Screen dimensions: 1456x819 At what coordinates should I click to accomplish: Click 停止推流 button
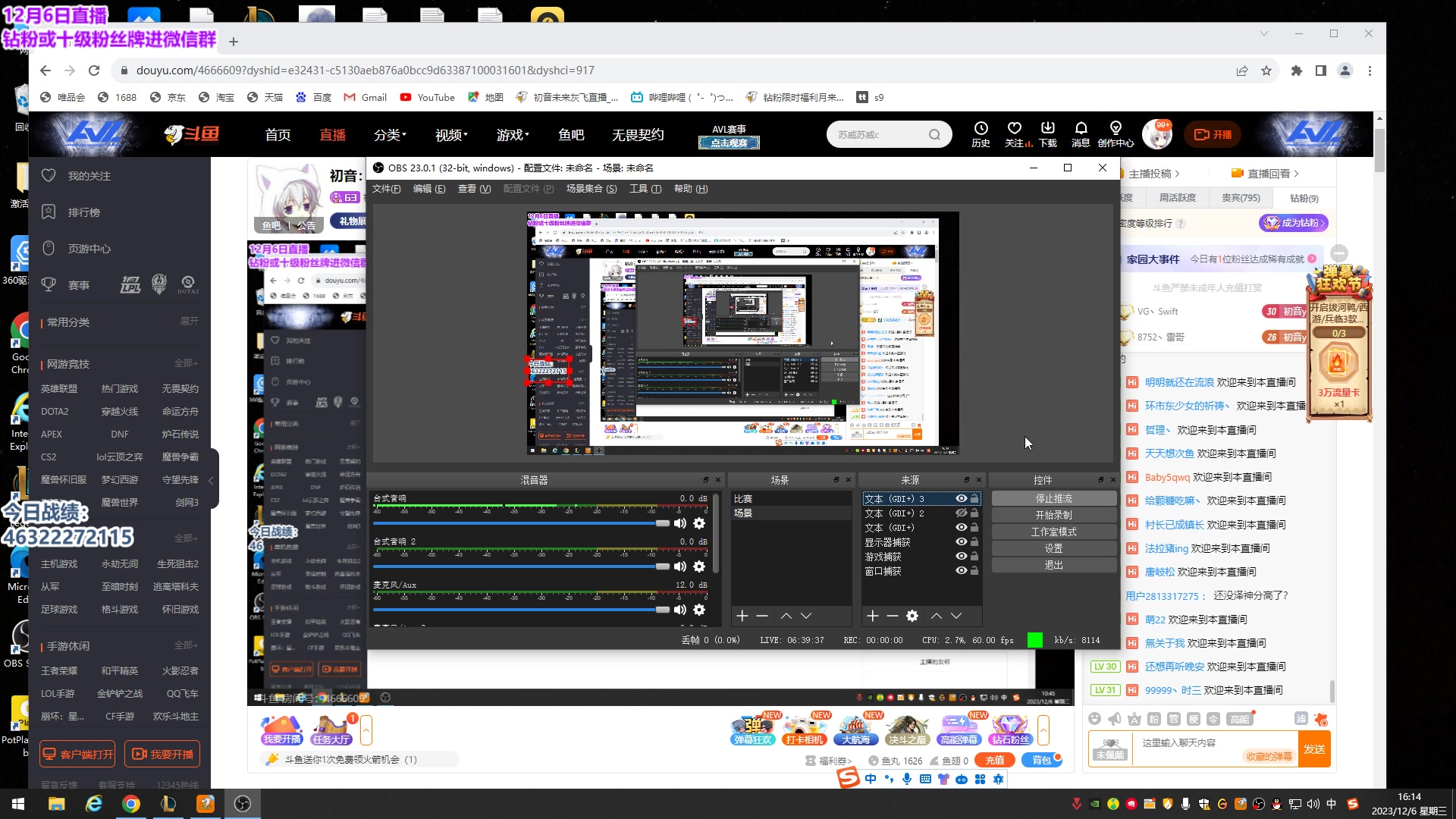pos(1053,499)
